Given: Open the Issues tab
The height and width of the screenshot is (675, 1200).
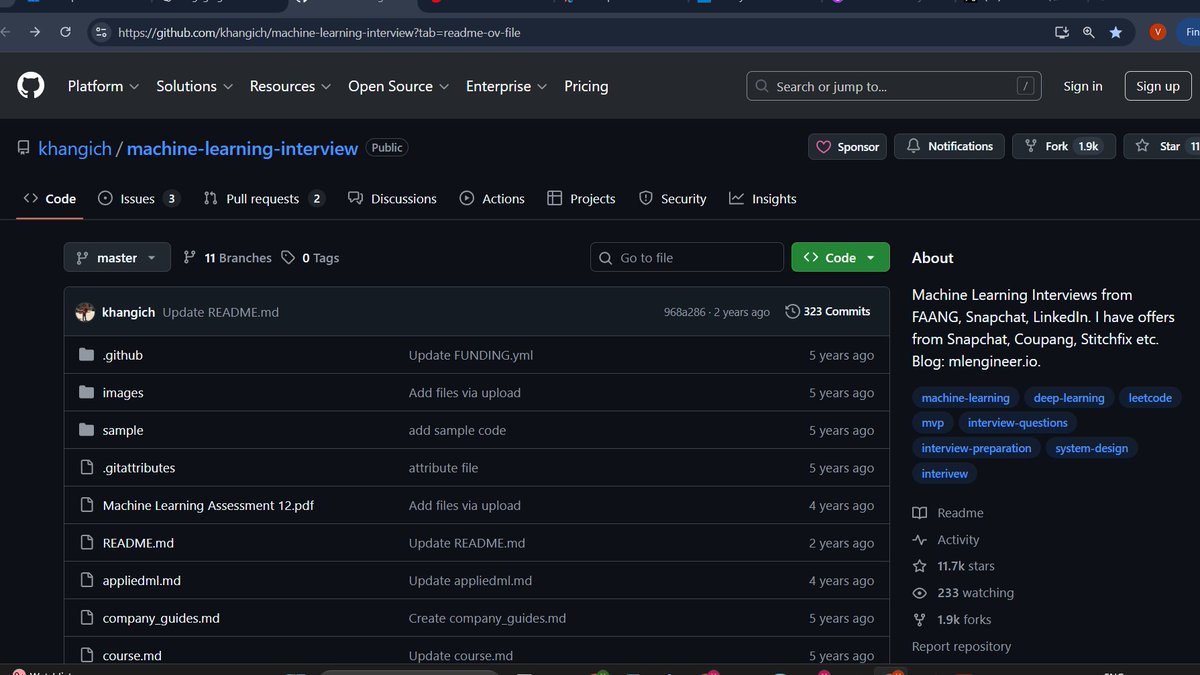Looking at the screenshot, I should point(139,199).
